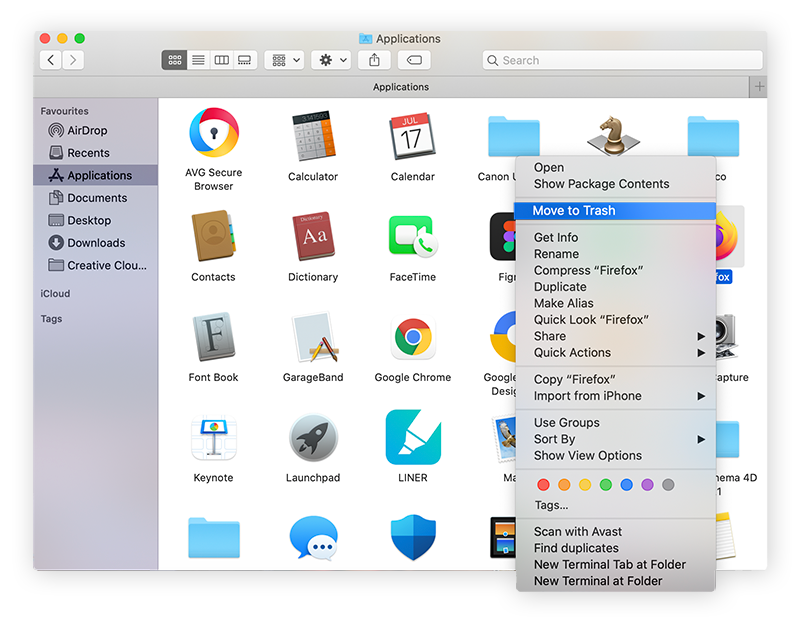Go back with the left arrow button
The height and width of the screenshot is (624, 800).
click(x=51, y=60)
